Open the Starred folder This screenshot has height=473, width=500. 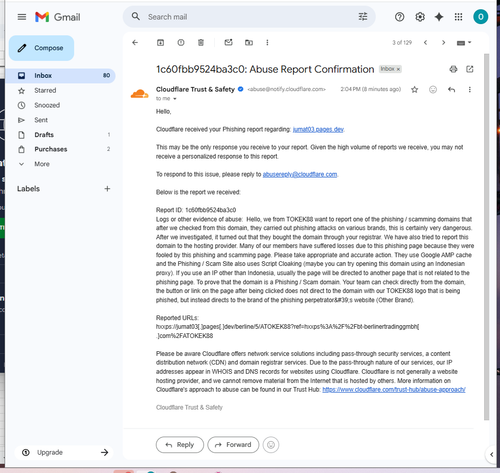(x=45, y=90)
